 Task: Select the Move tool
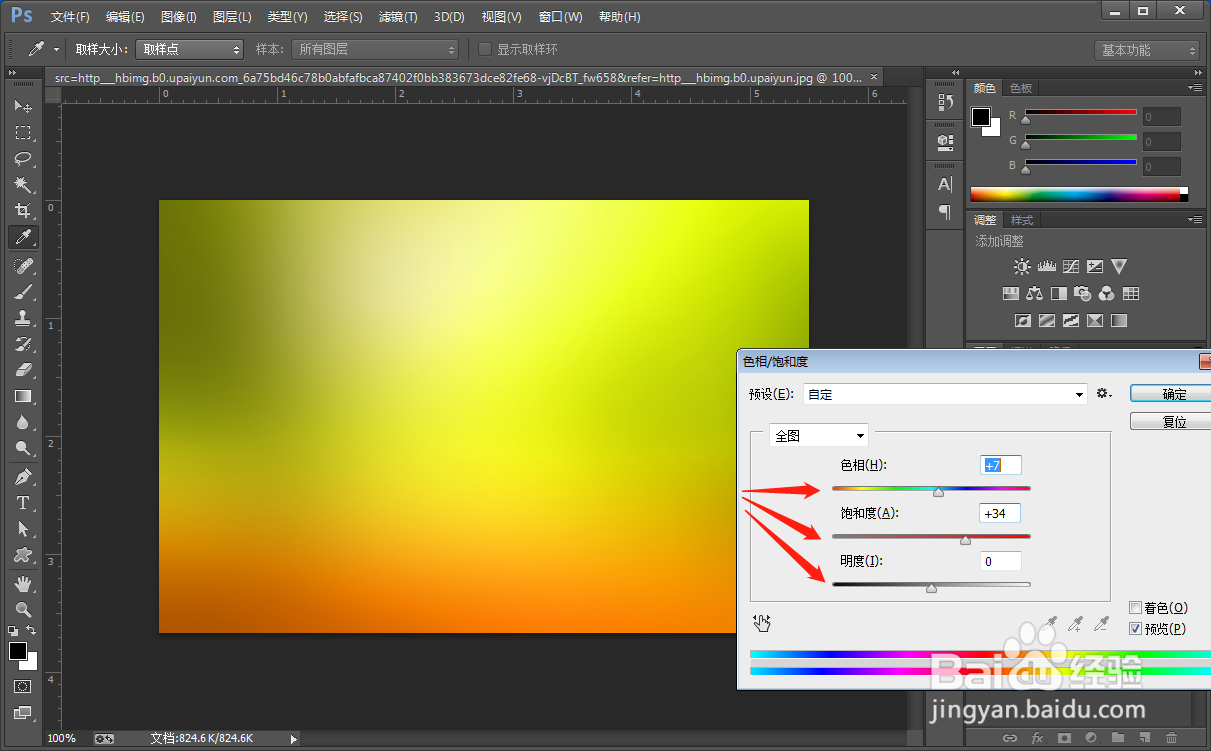pos(22,106)
